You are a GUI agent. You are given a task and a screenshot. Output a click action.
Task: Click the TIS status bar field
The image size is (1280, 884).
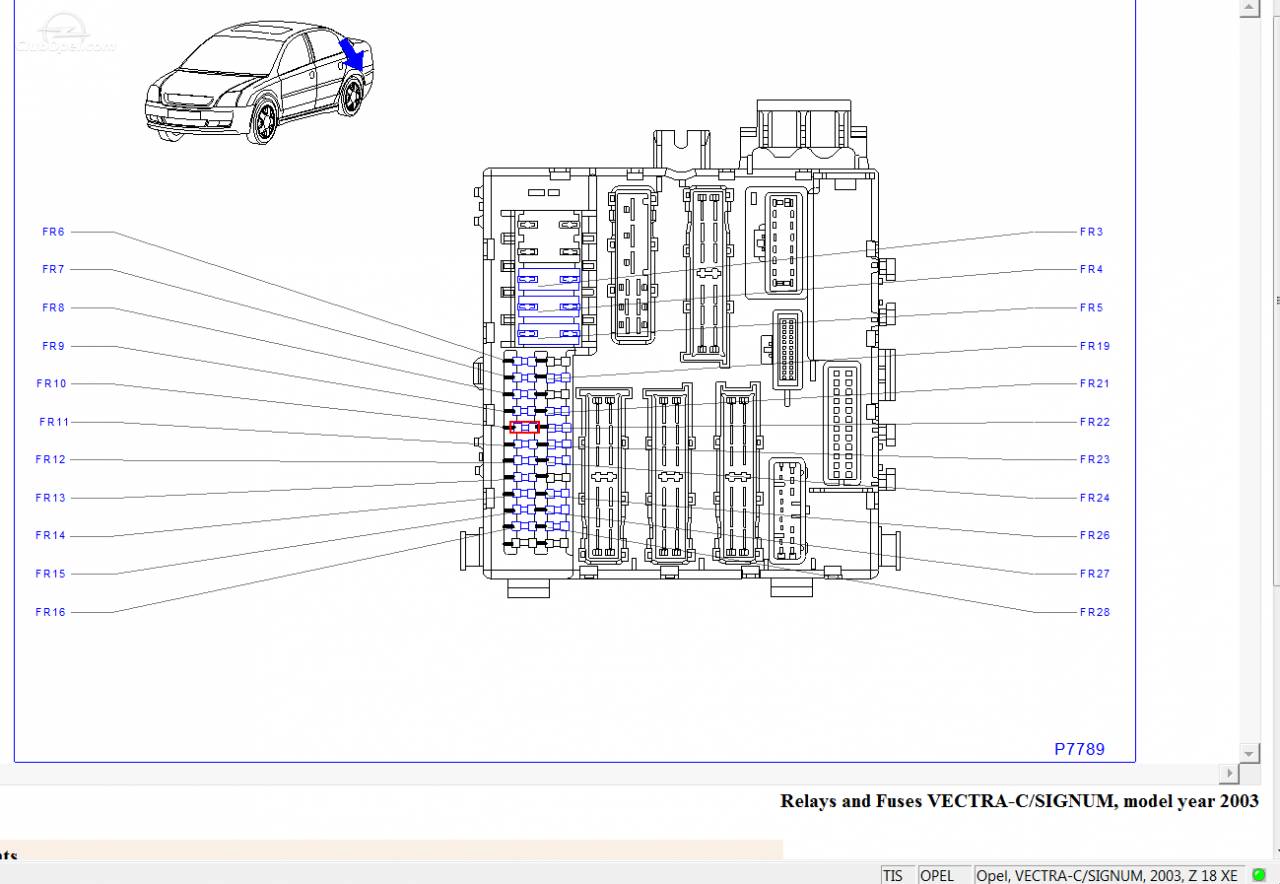pos(898,875)
